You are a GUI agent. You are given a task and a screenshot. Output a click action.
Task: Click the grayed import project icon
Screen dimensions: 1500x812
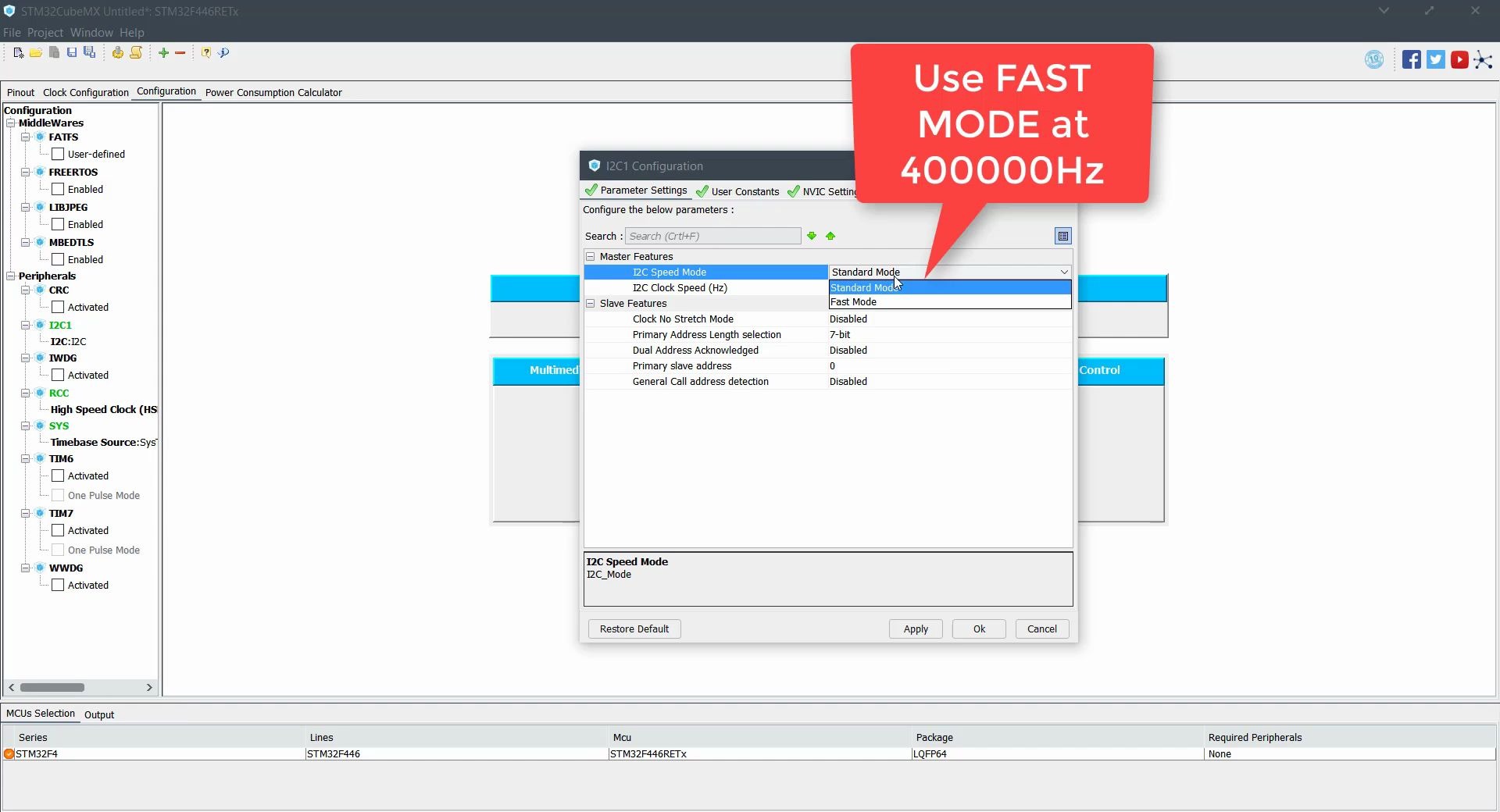[54, 52]
